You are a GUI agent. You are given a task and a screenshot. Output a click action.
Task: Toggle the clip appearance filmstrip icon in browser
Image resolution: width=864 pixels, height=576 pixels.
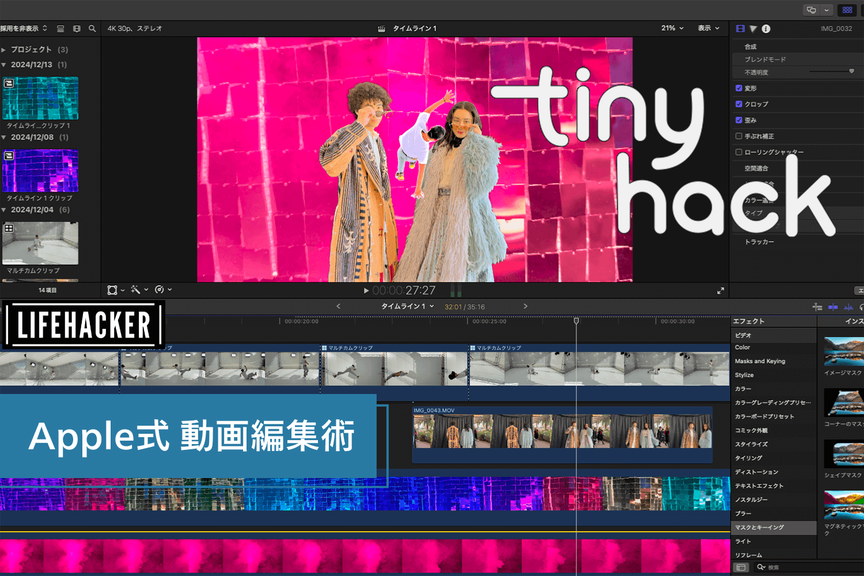(x=60, y=29)
